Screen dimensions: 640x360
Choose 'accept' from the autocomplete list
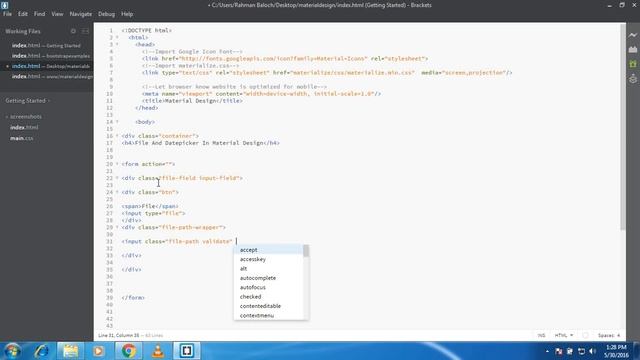point(268,250)
